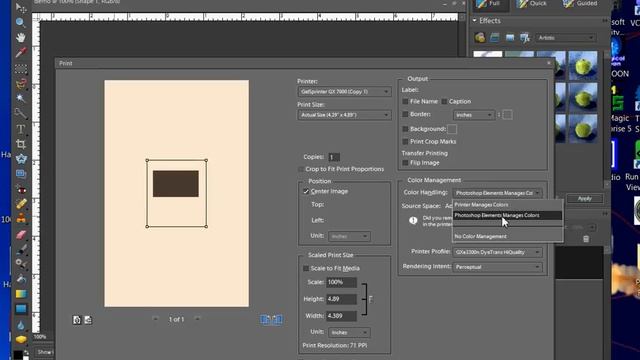The image size is (640, 360).
Task: Enable Print Crop Marks checkbox
Action: click(405, 142)
